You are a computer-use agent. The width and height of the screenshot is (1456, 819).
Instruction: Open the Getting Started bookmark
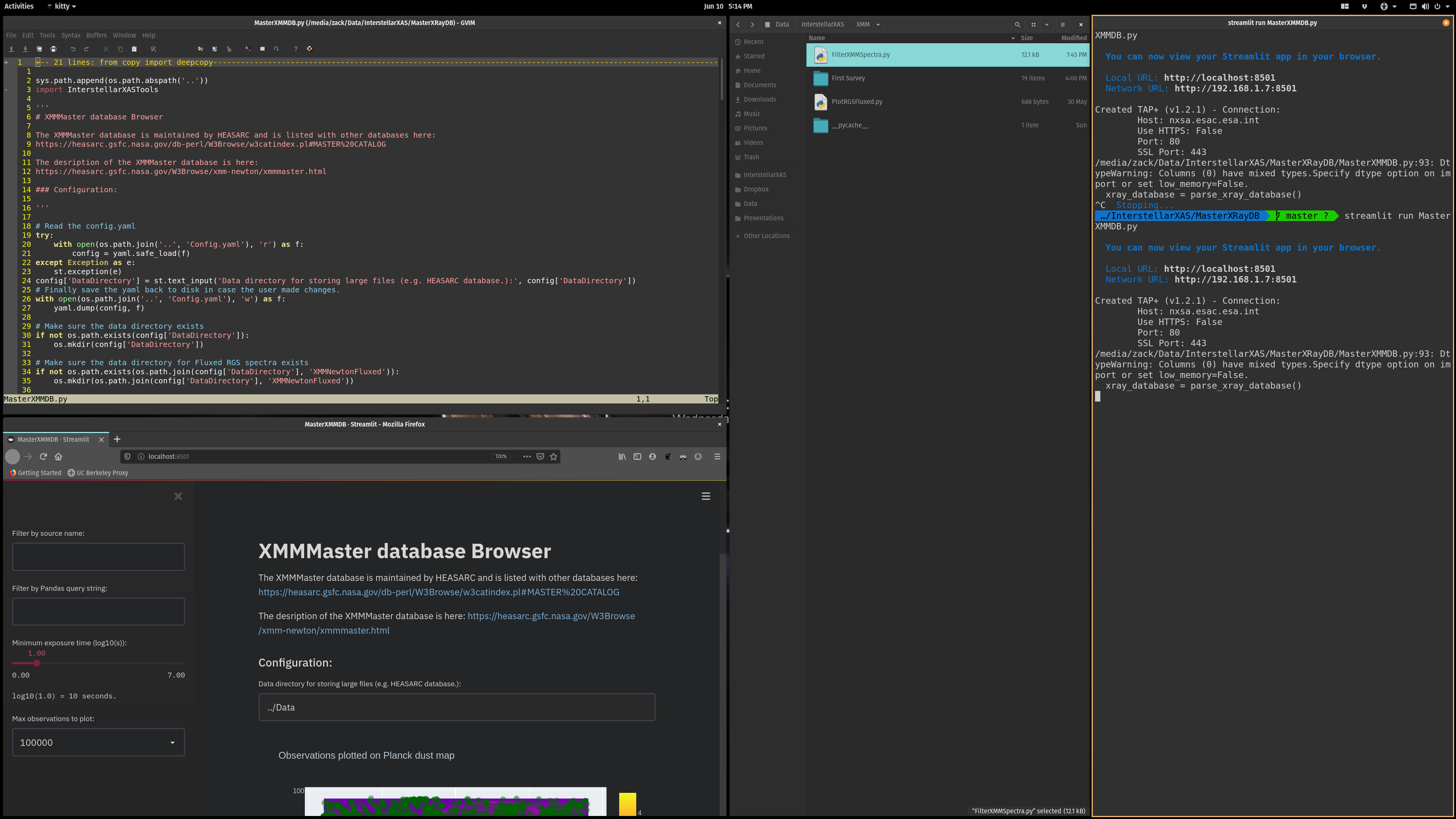(35, 472)
